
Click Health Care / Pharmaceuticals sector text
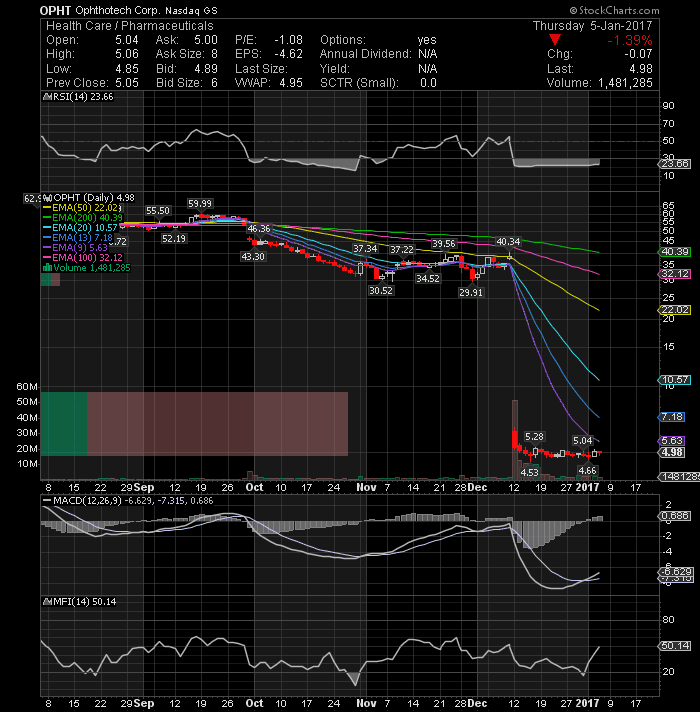[x=129, y=26]
